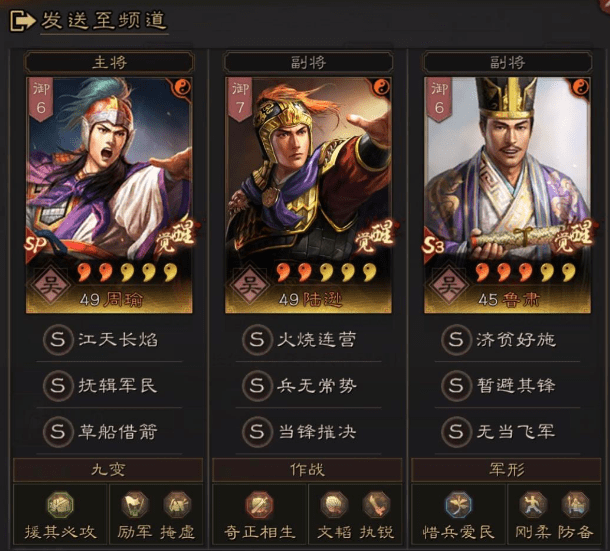610x551 pixels.
Task: Select the 执锐 trait icon
Action: point(376,505)
